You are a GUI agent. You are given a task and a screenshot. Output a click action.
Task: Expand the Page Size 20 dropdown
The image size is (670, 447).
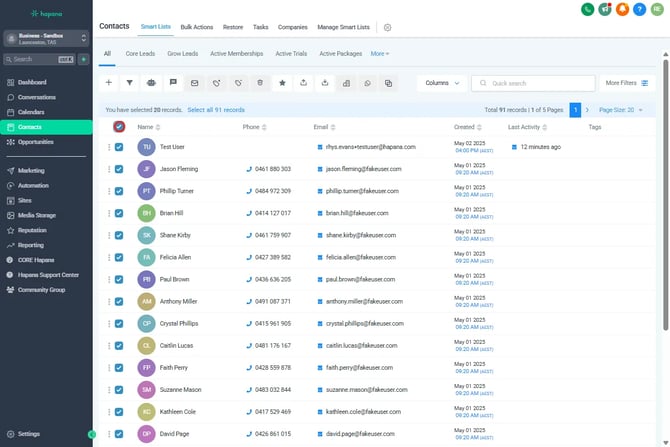pyautogui.click(x=620, y=108)
